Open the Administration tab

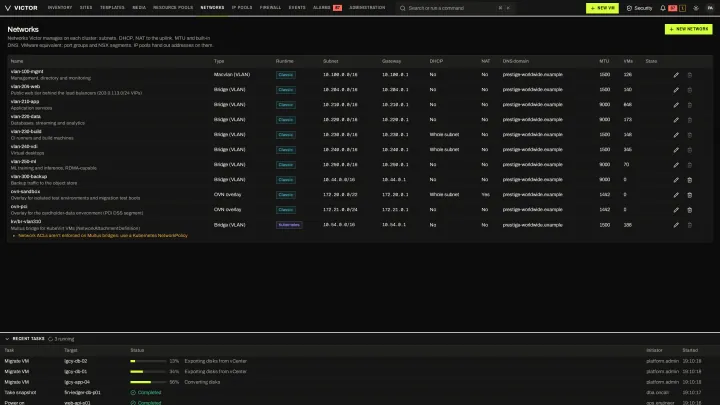(x=367, y=8)
